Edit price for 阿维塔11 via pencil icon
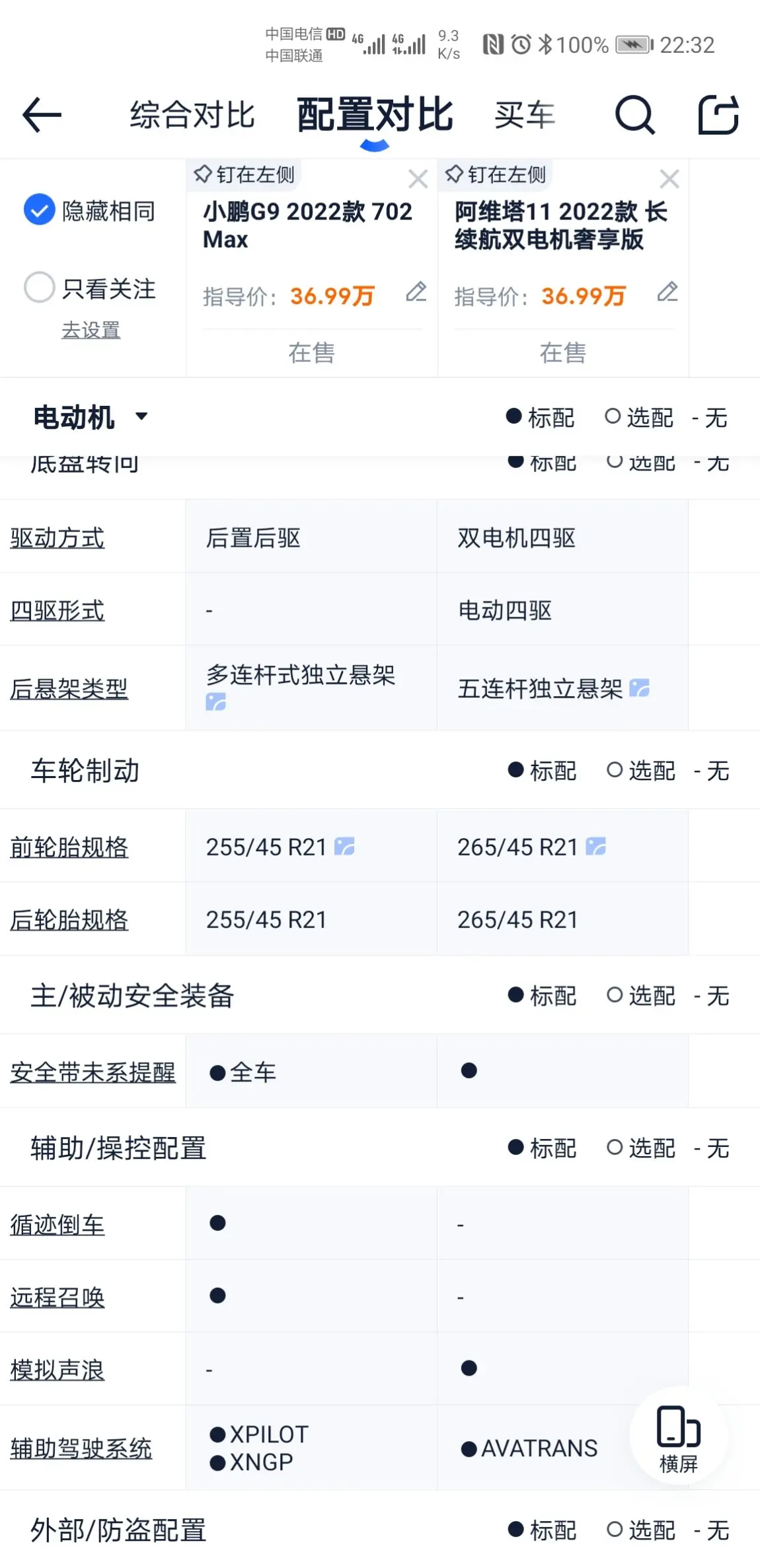This screenshot has width=760, height=1568. tap(667, 292)
